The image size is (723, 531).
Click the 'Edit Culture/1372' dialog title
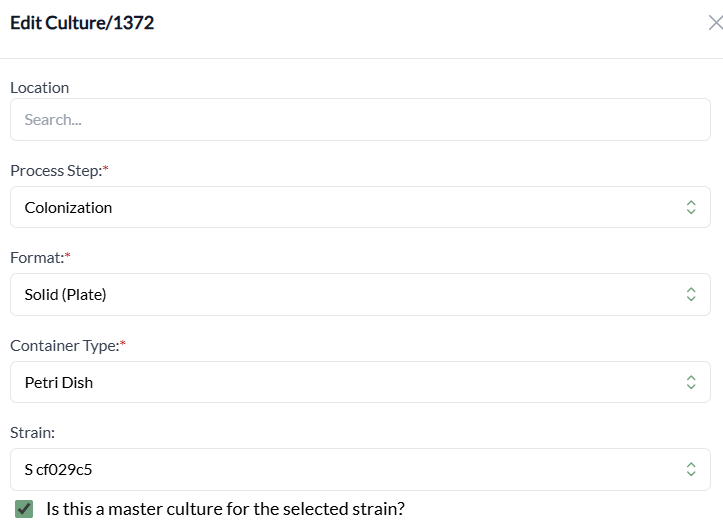[82, 22]
